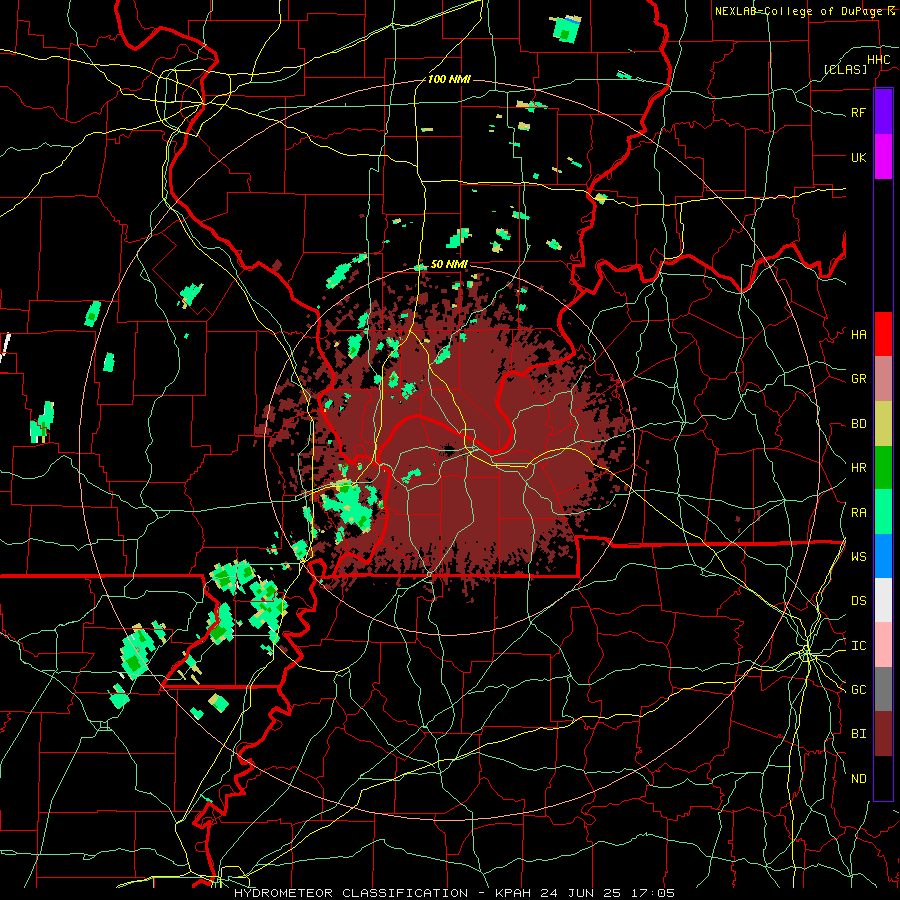
Task: Click the HR legend label
Action: [x=859, y=468]
